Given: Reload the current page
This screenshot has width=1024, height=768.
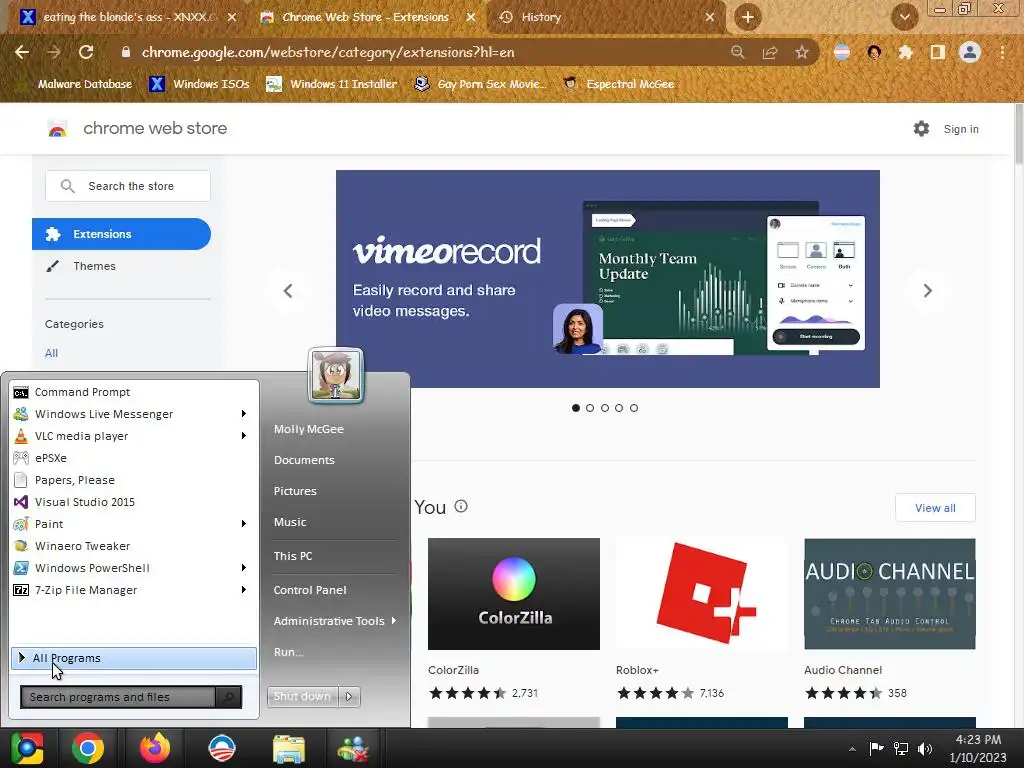Looking at the screenshot, I should 86,52.
